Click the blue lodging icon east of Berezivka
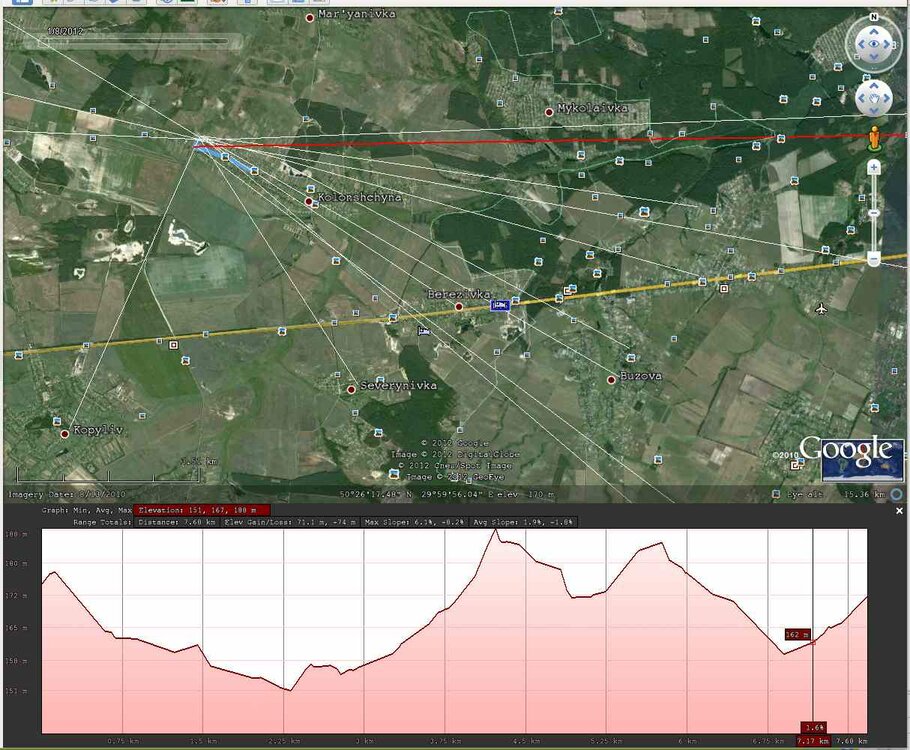 coord(500,305)
